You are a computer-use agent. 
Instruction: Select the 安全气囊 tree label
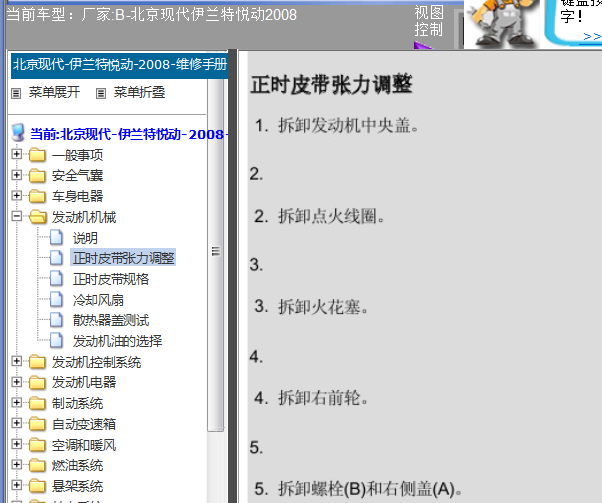pos(77,176)
